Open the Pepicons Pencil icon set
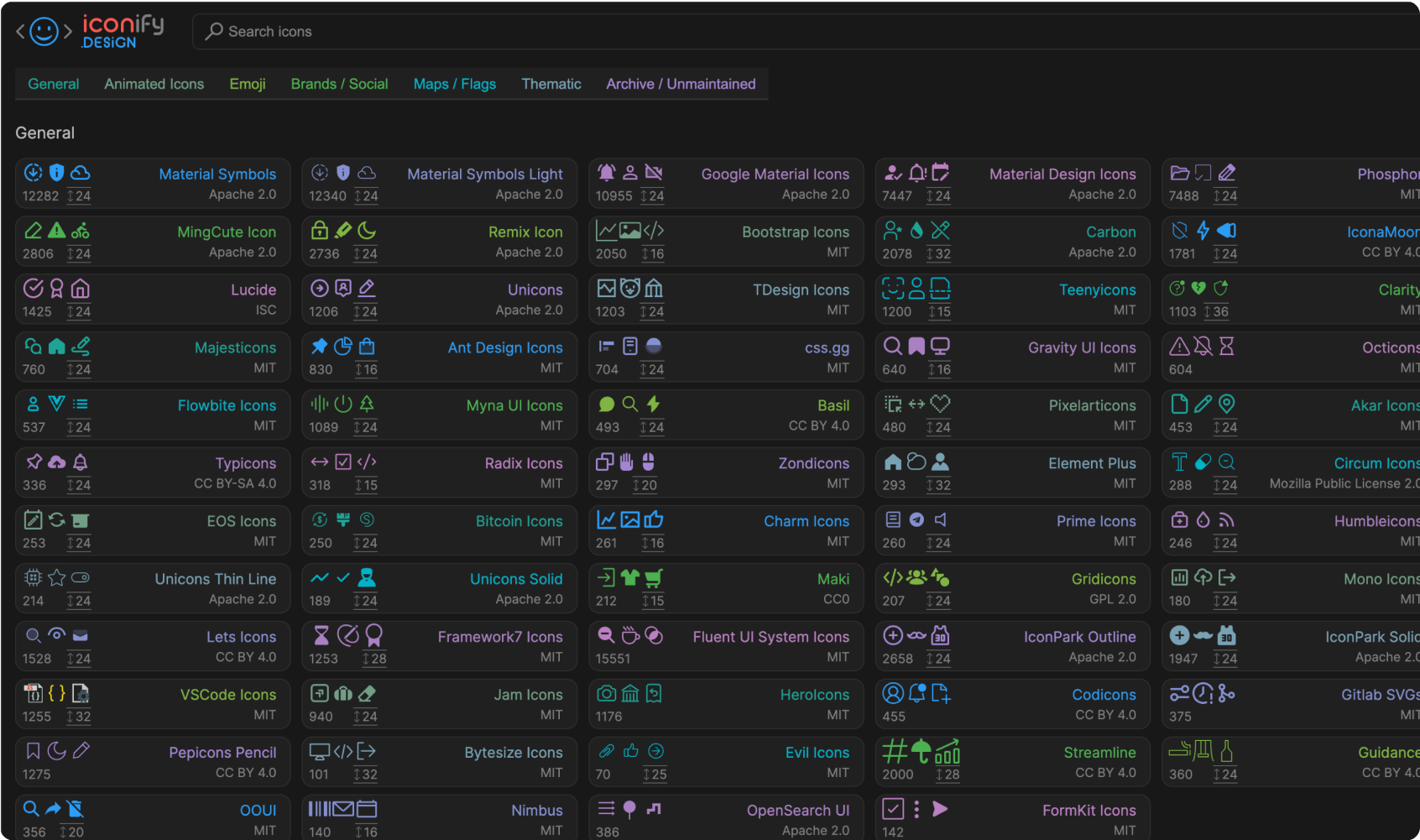Viewport: 1420px width, 840px height. click(x=153, y=762)
